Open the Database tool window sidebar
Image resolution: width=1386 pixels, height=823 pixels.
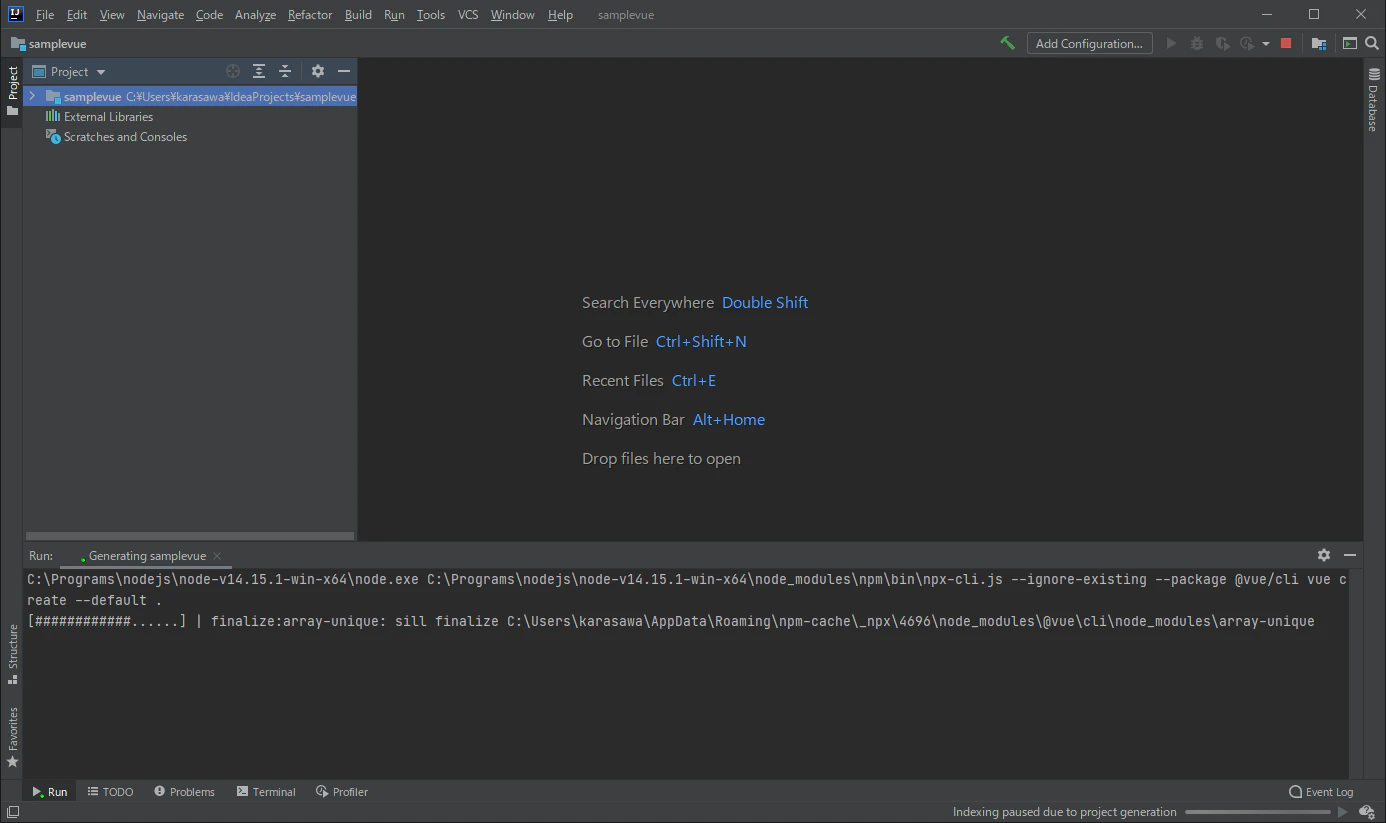tap(1374, 100)
